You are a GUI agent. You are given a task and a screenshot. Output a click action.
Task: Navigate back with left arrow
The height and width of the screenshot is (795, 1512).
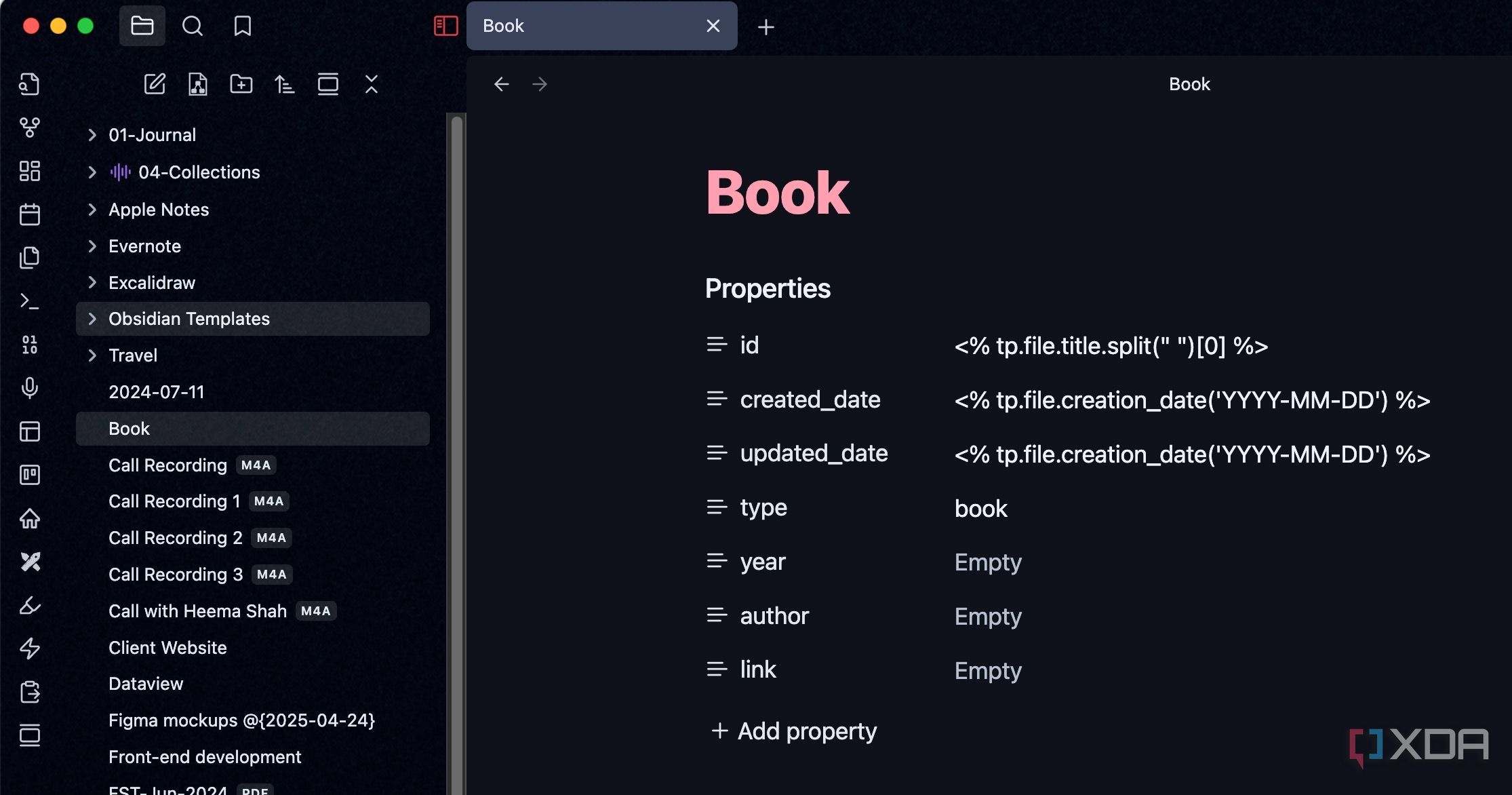point(501,84)
